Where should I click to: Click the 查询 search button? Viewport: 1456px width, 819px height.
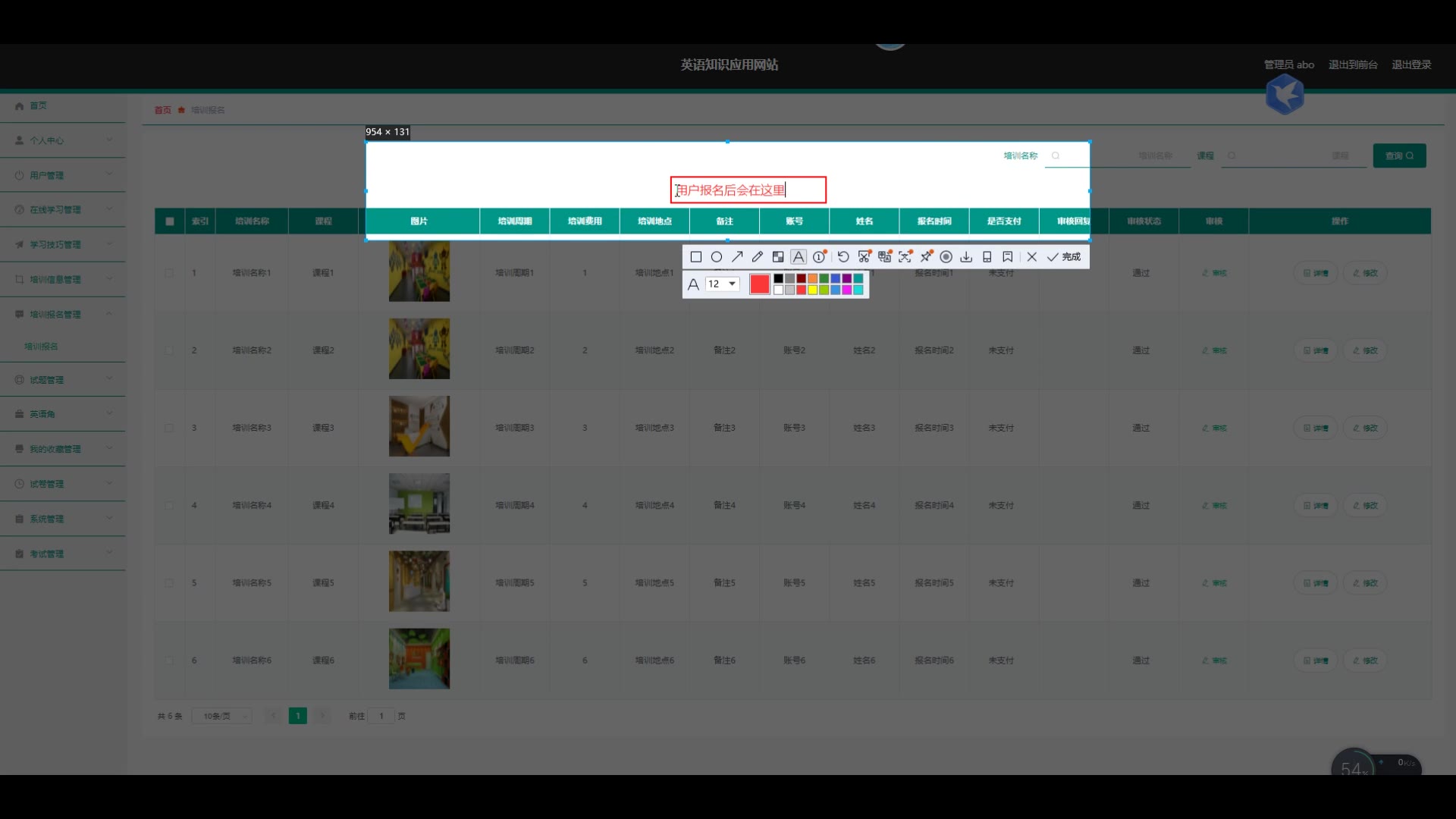coord(1399,155)
